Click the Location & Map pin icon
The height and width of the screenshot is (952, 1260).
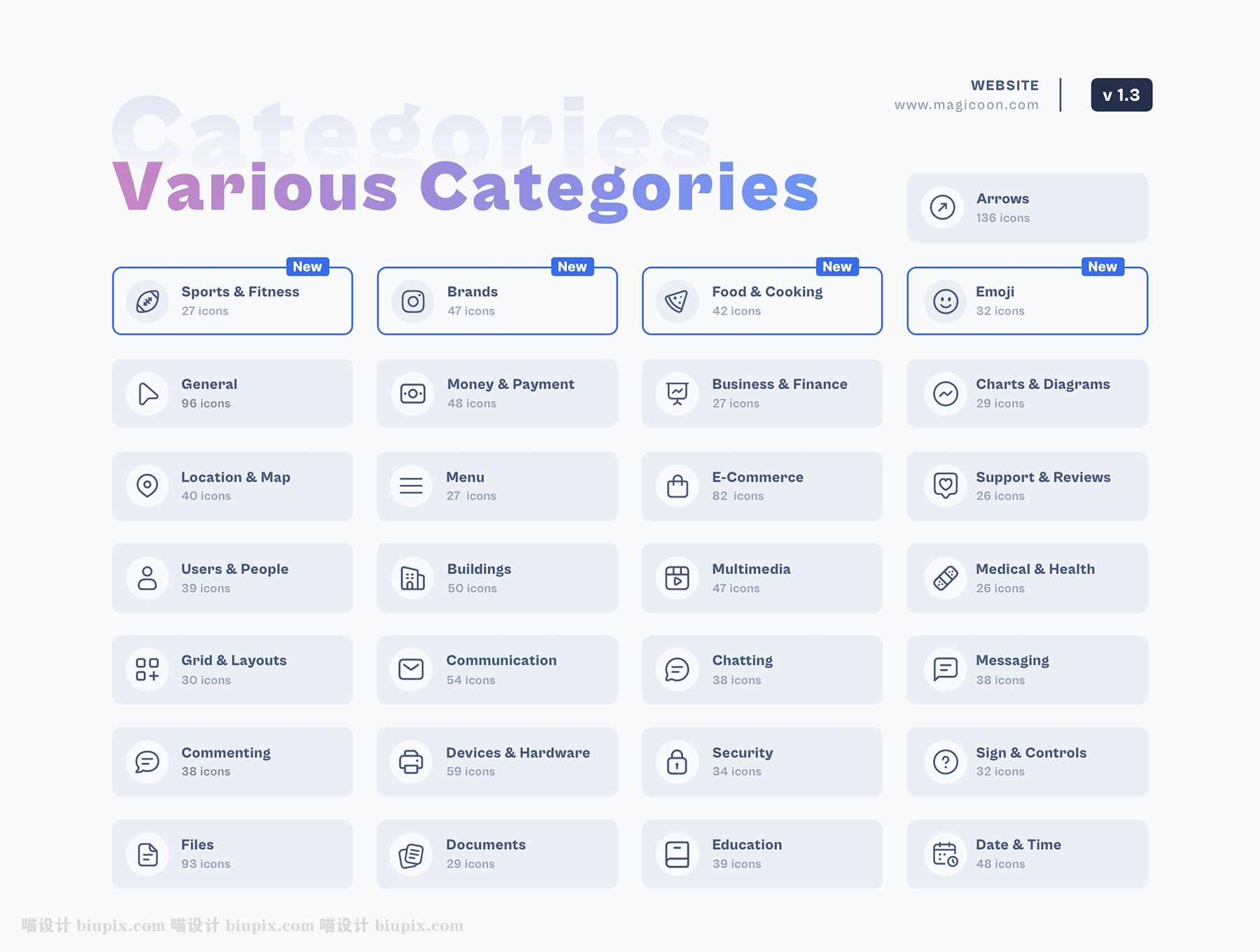click(x=148, y=486)
